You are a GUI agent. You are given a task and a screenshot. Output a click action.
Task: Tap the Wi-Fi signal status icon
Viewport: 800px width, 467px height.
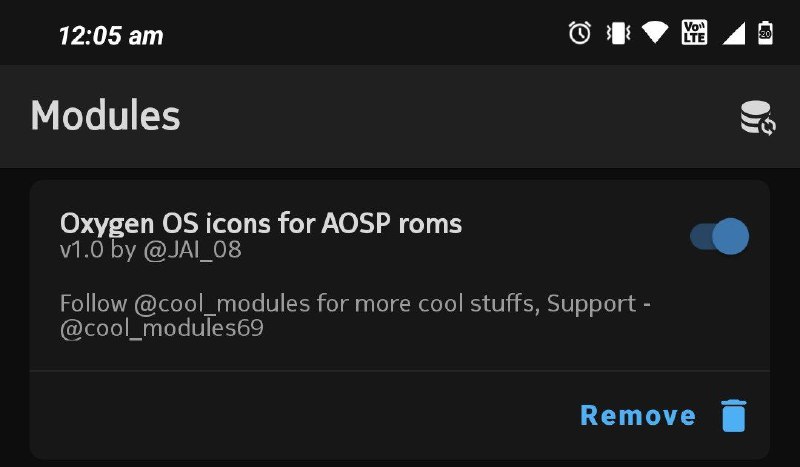pyautogui.click(x=655, y=33)
